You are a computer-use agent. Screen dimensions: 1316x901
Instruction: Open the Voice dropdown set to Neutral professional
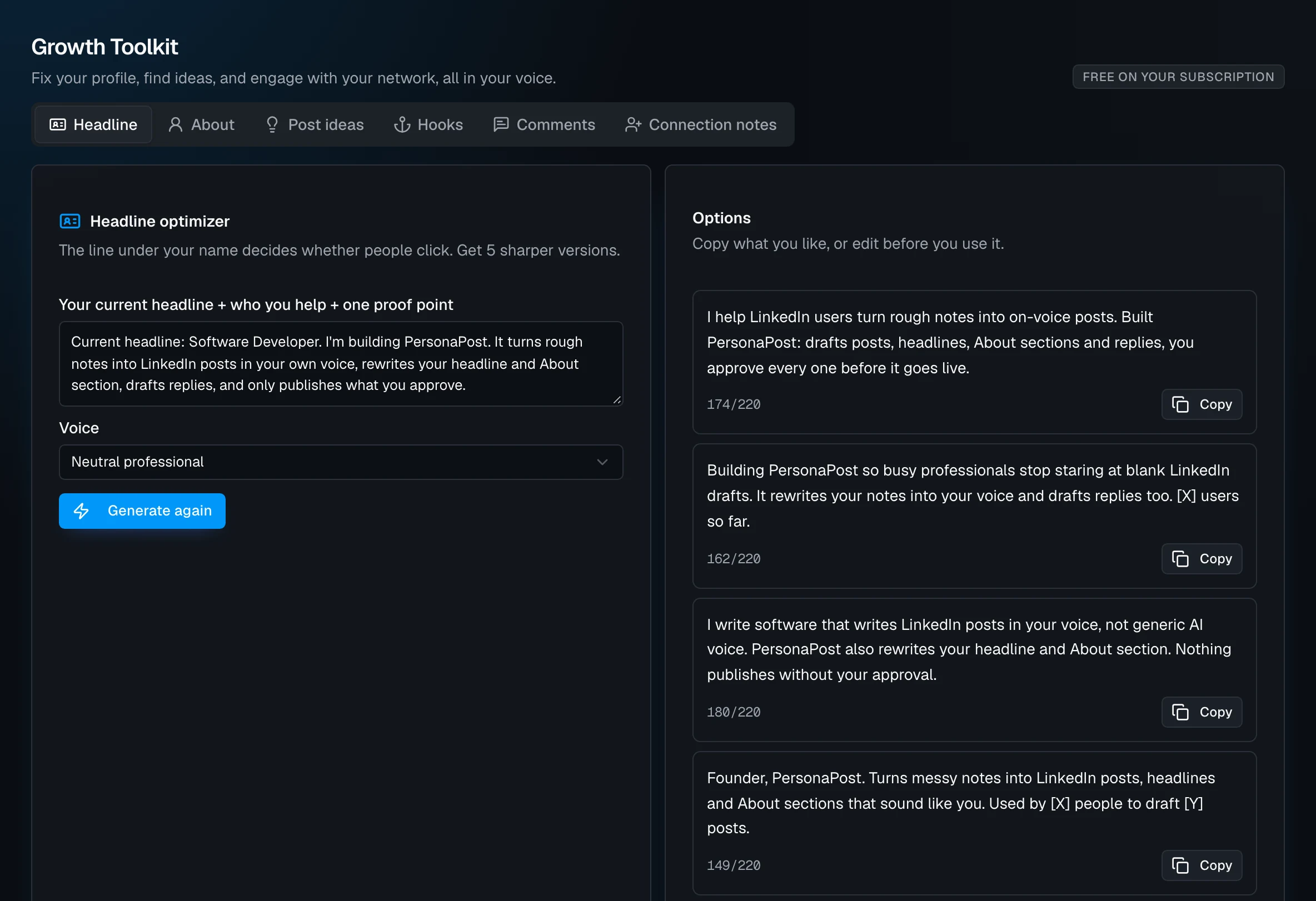[341, 462]
